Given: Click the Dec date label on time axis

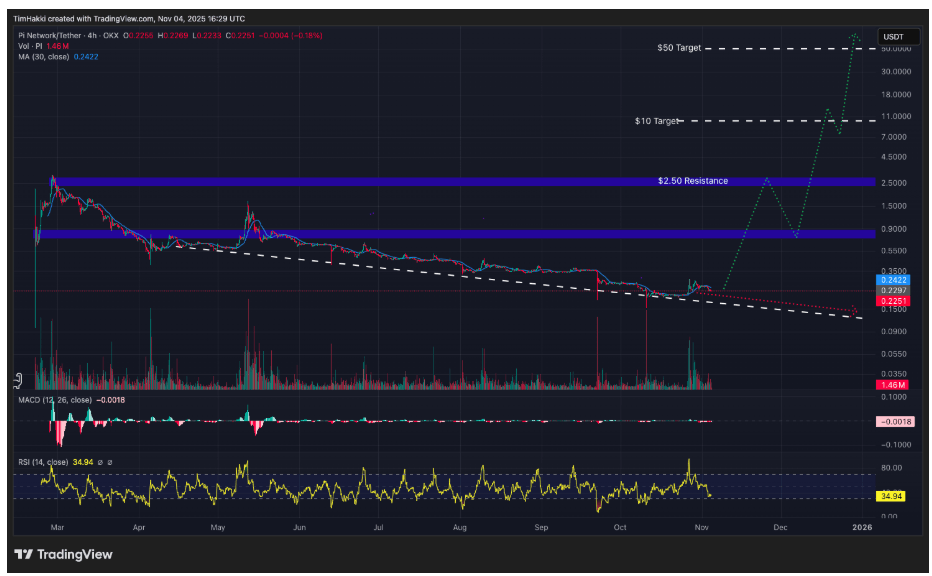Looking at the screenshot, I should pos(780,527).
